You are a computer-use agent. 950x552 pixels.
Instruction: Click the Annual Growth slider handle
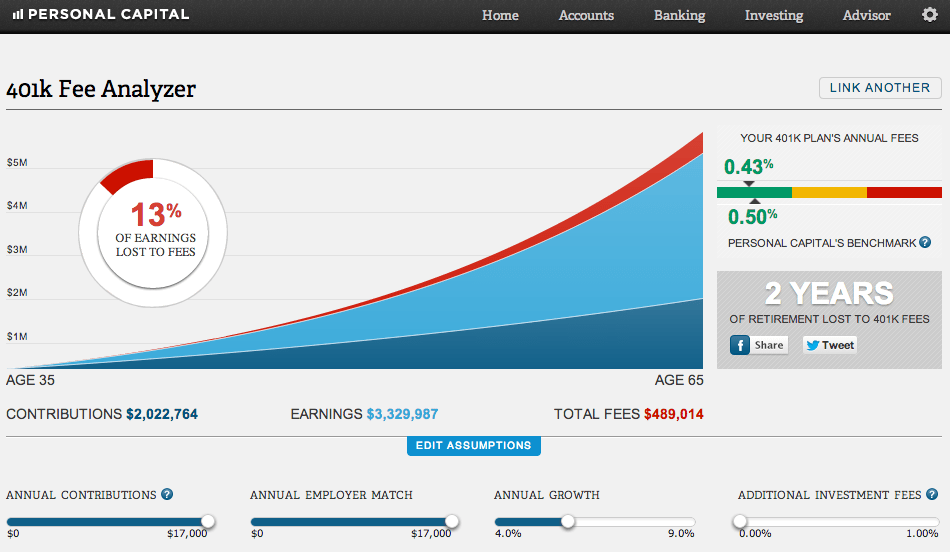click(x=568, y=521)
